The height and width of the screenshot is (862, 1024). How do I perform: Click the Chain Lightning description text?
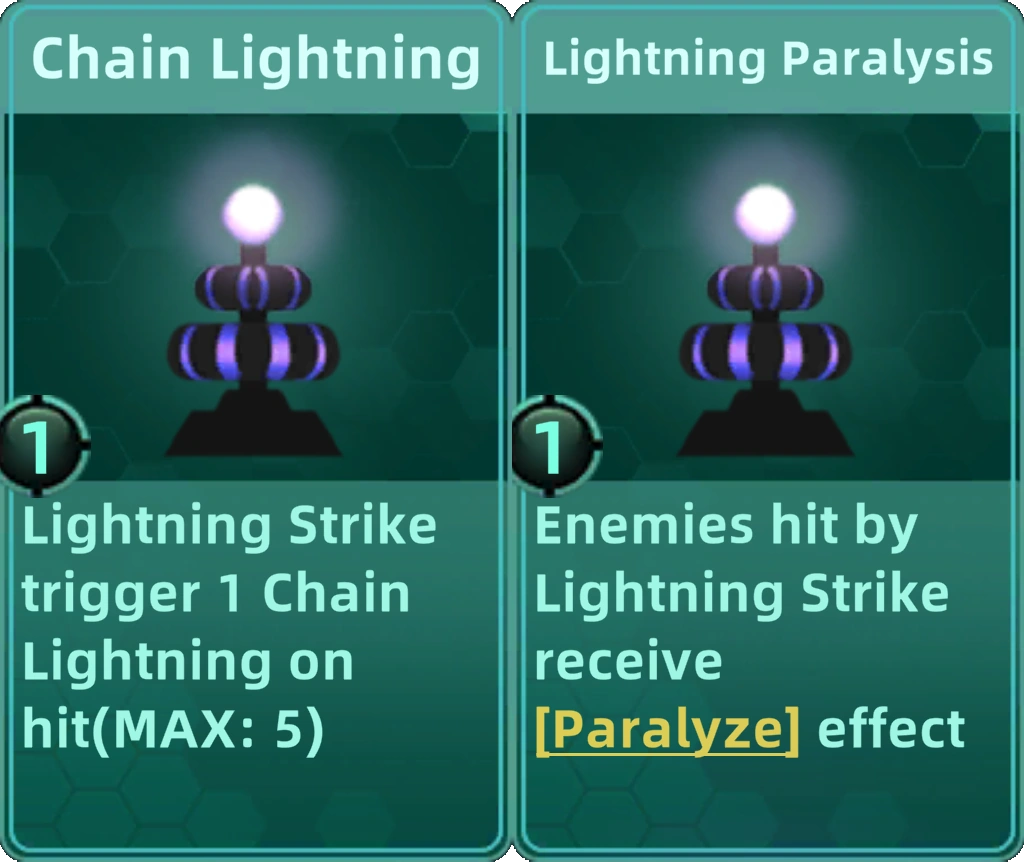pos(229,627)
